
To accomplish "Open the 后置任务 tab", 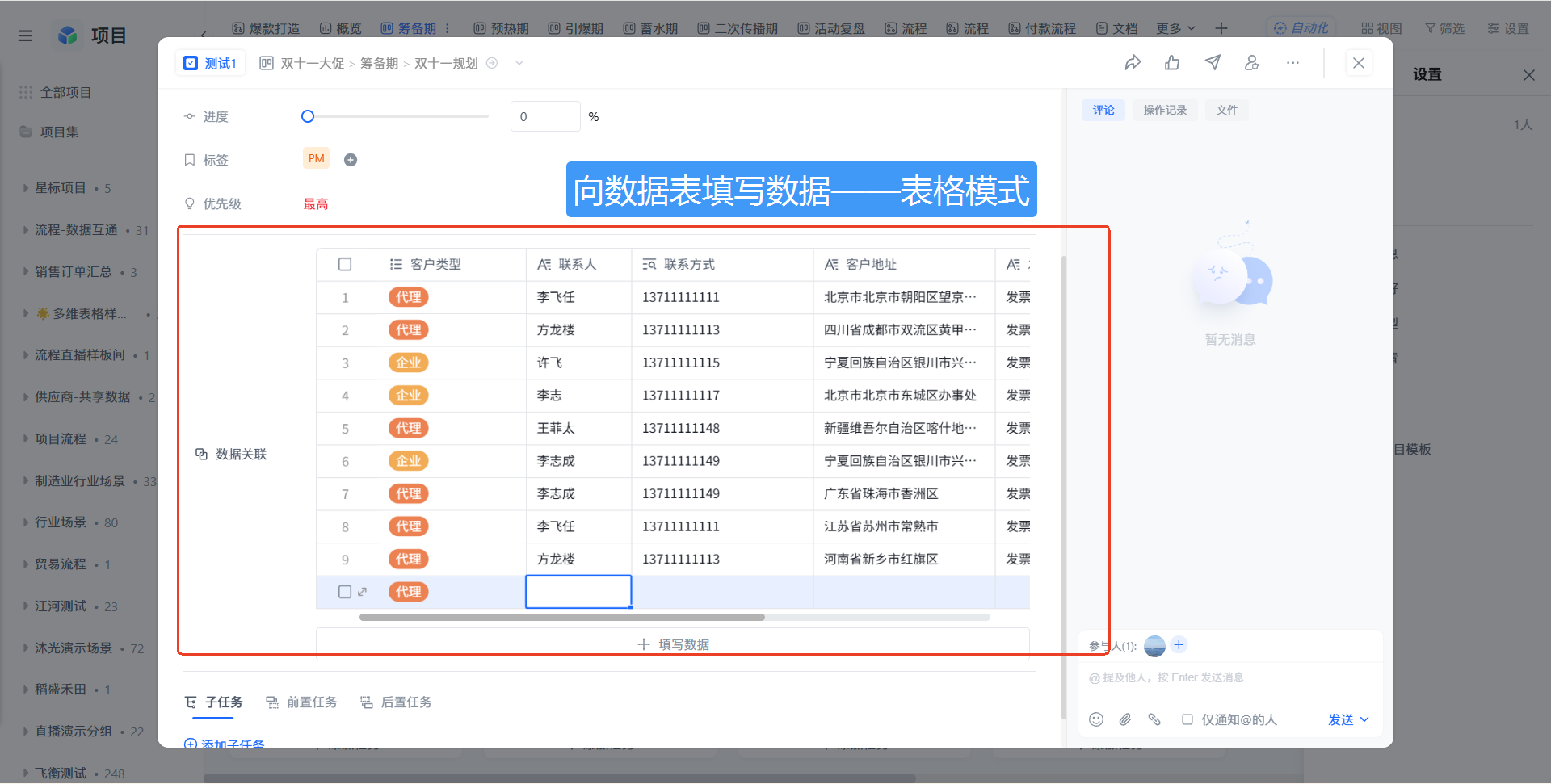I will coord(396,702).
